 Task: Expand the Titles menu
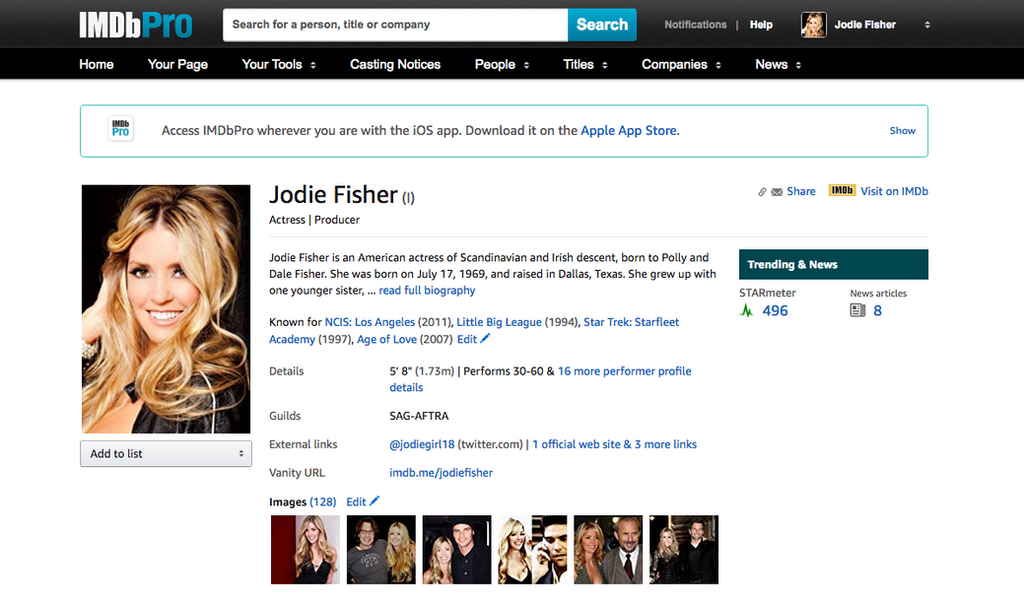point(585,65)
